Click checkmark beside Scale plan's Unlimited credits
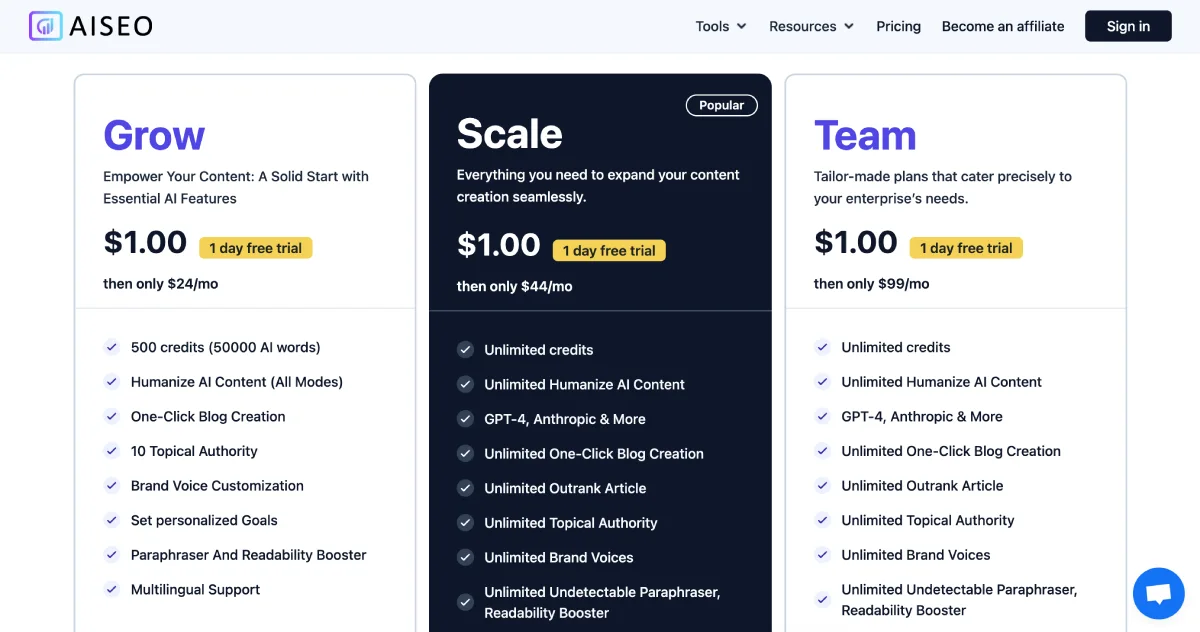Viewport: 1200px width, 632px height. (x=465, y=350)
